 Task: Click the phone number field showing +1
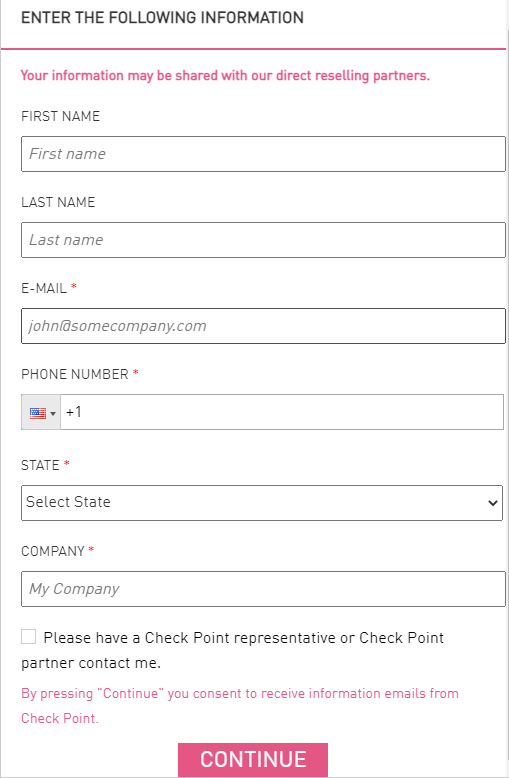point(282,412)
